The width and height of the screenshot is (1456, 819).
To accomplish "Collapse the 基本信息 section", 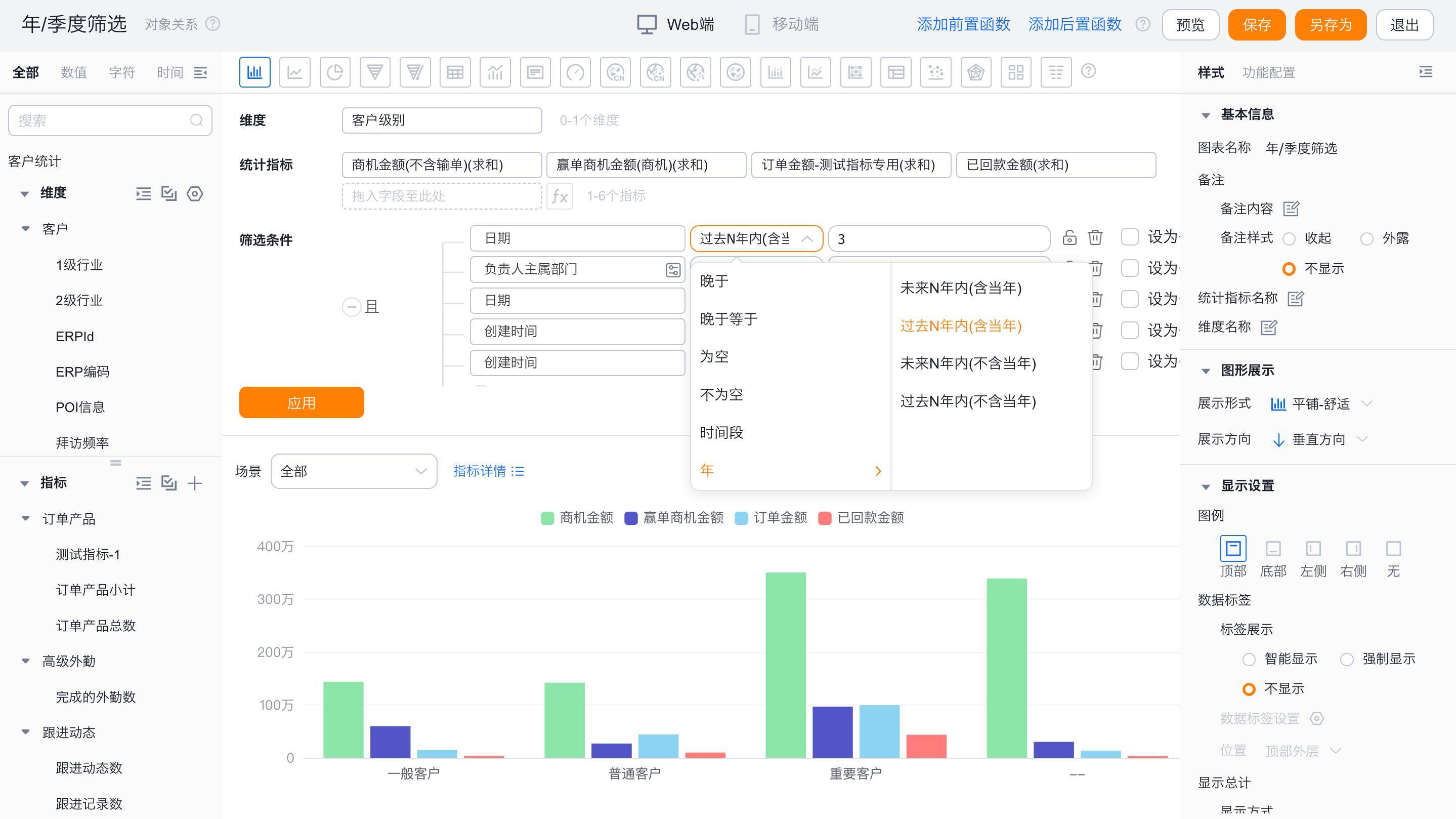I will (x=1205, y=115).
